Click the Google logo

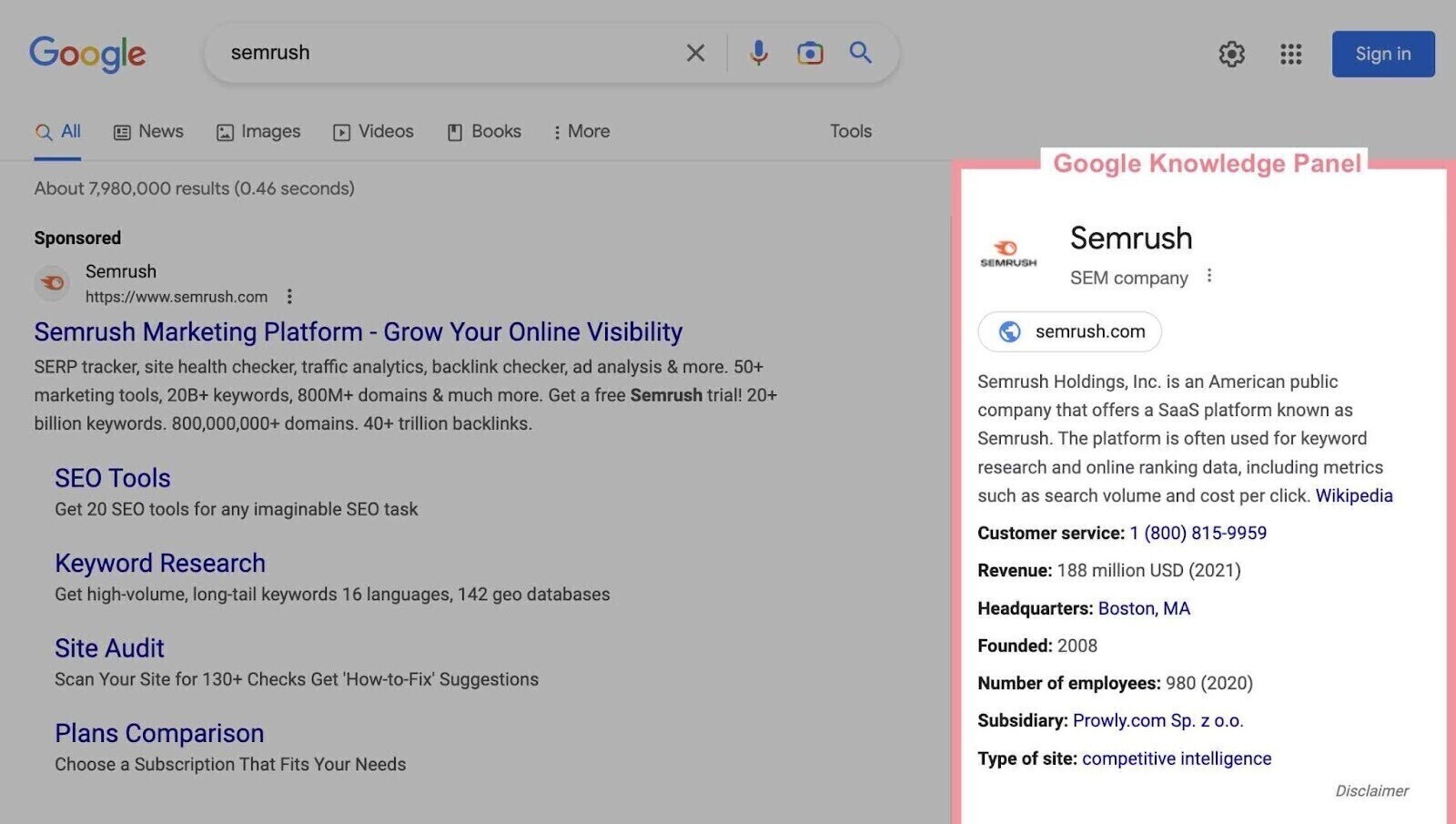point(87,54)
